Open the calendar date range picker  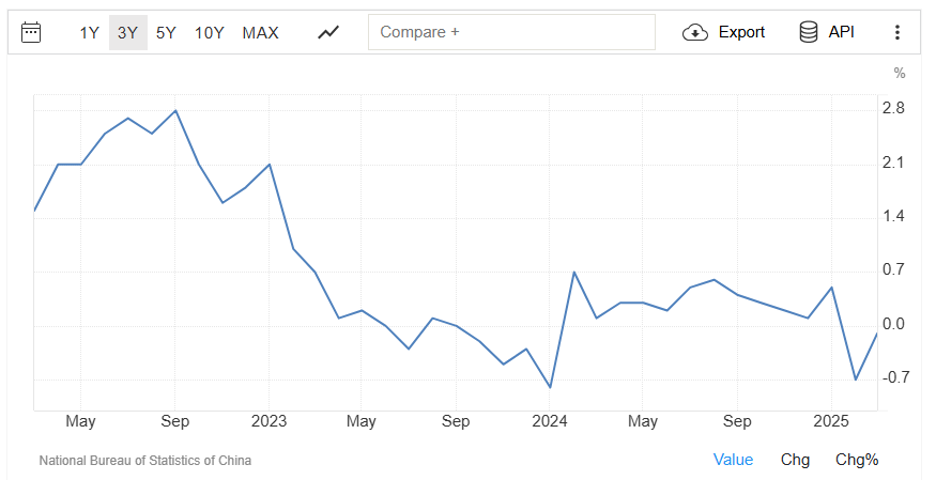coord(31,32)
